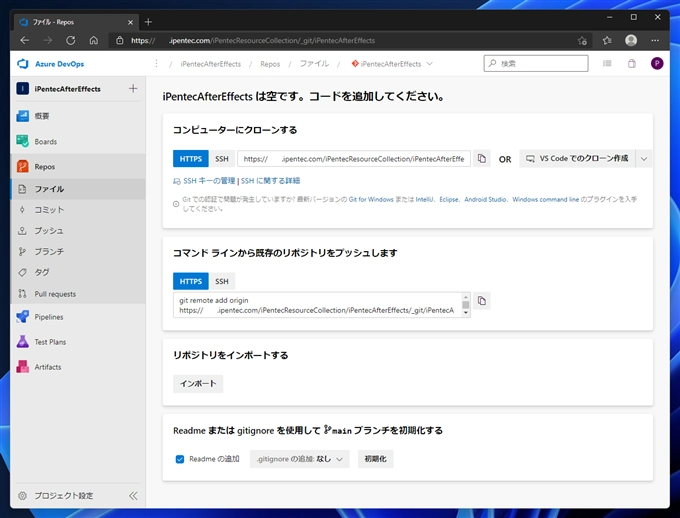Open the .gitignore の追加 dropdown
The width and height of the screenshot is (680, 518).
tap(300, 459)
